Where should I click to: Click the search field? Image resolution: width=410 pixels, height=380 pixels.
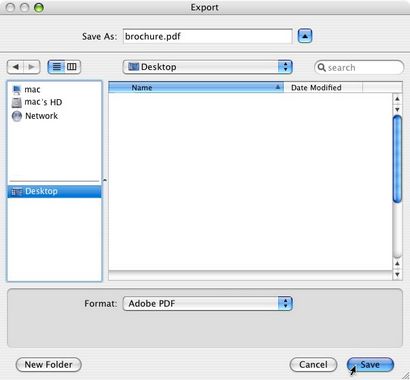(x=359, y=68)
